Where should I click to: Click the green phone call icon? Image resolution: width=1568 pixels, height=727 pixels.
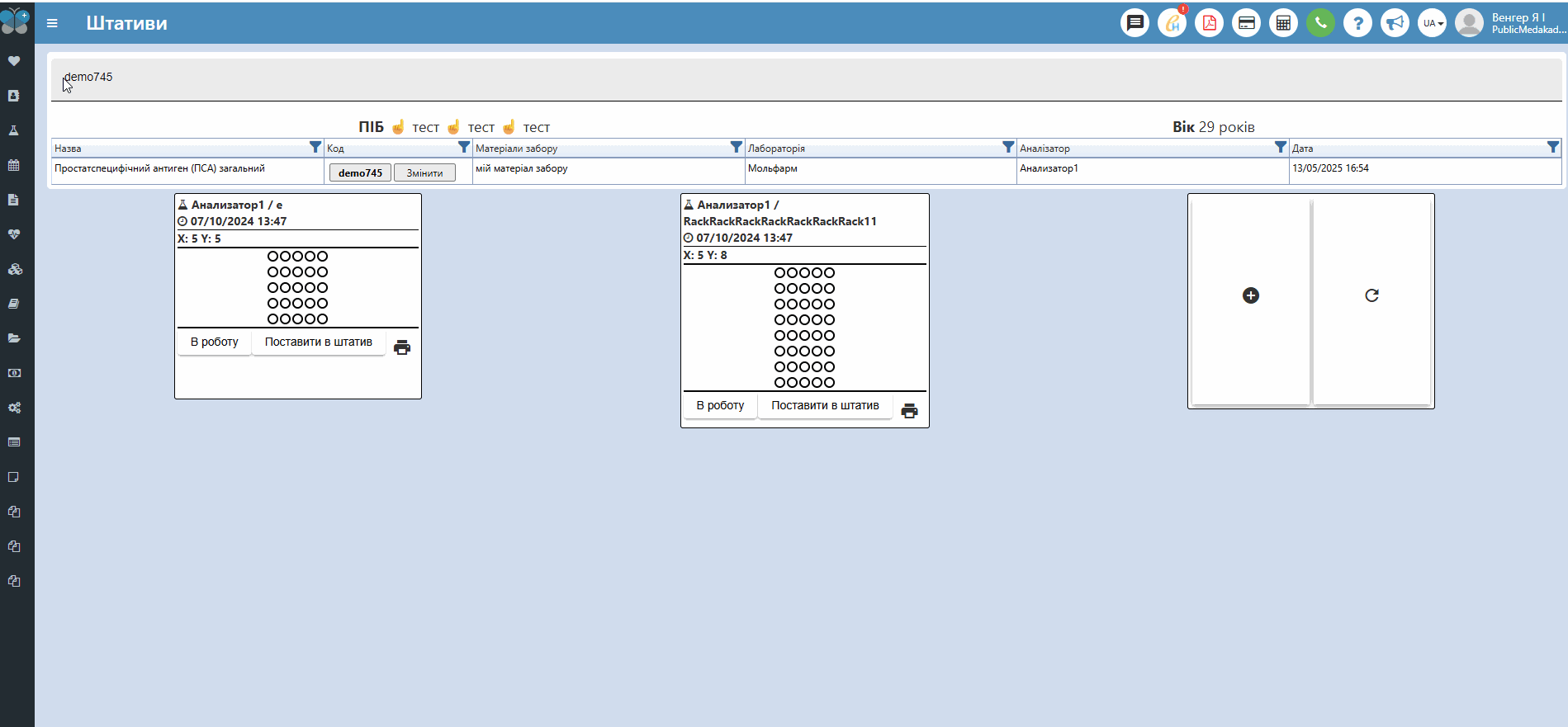pos(1321,23)
